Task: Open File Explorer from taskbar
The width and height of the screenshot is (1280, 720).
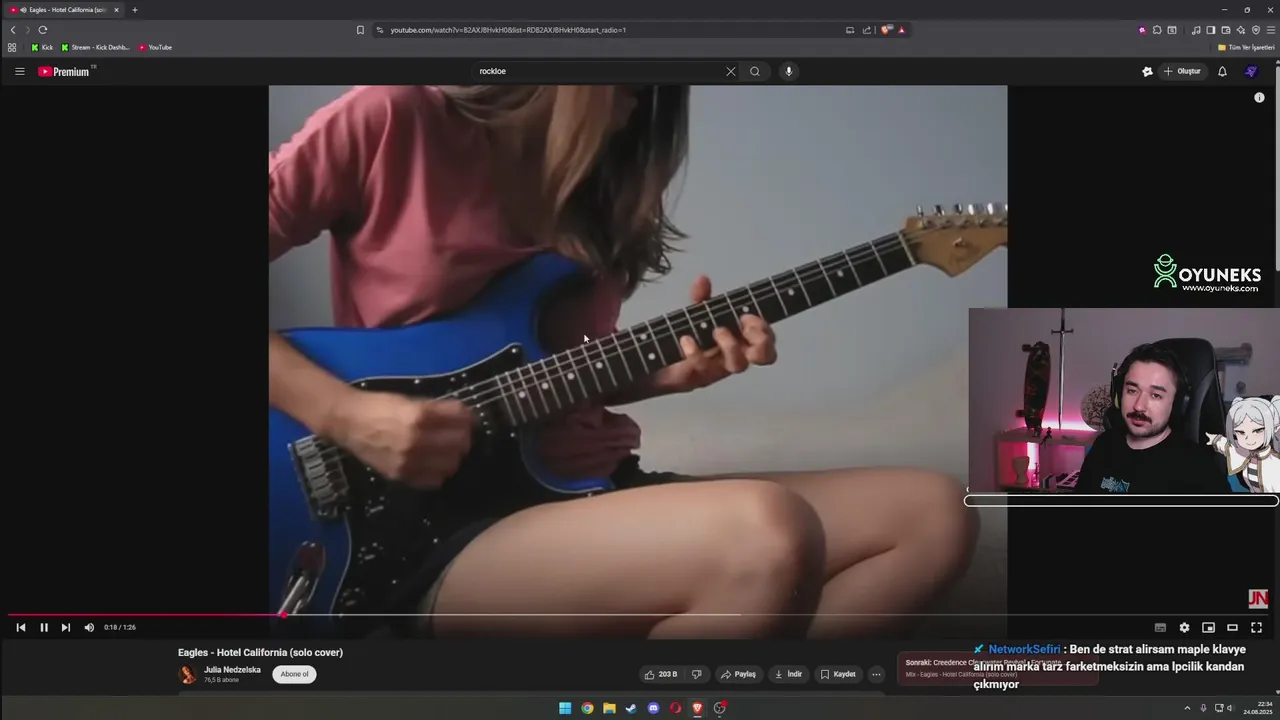Action: click(x=609, y=708)
